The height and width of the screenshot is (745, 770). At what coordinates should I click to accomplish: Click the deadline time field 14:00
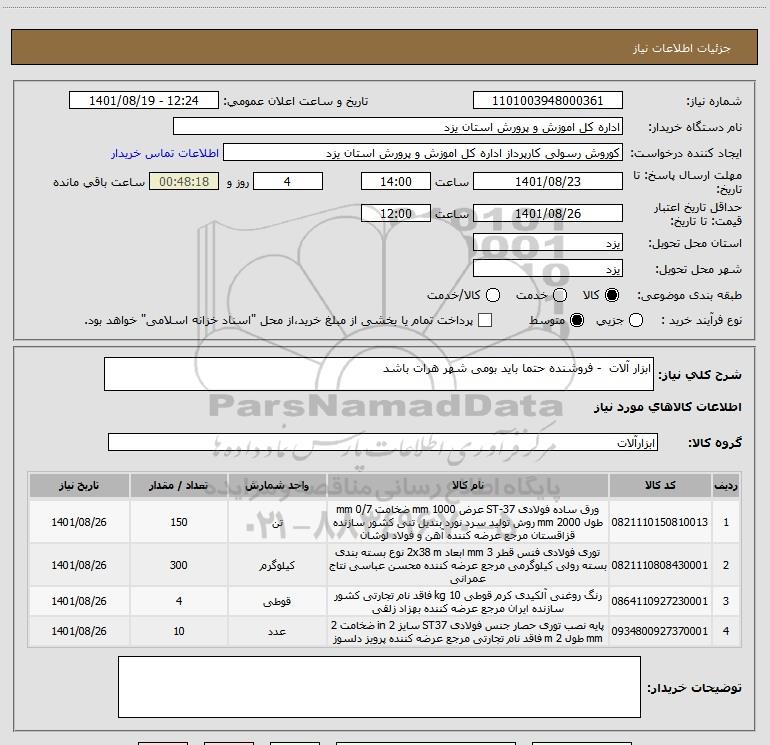[x=396, y=181]
